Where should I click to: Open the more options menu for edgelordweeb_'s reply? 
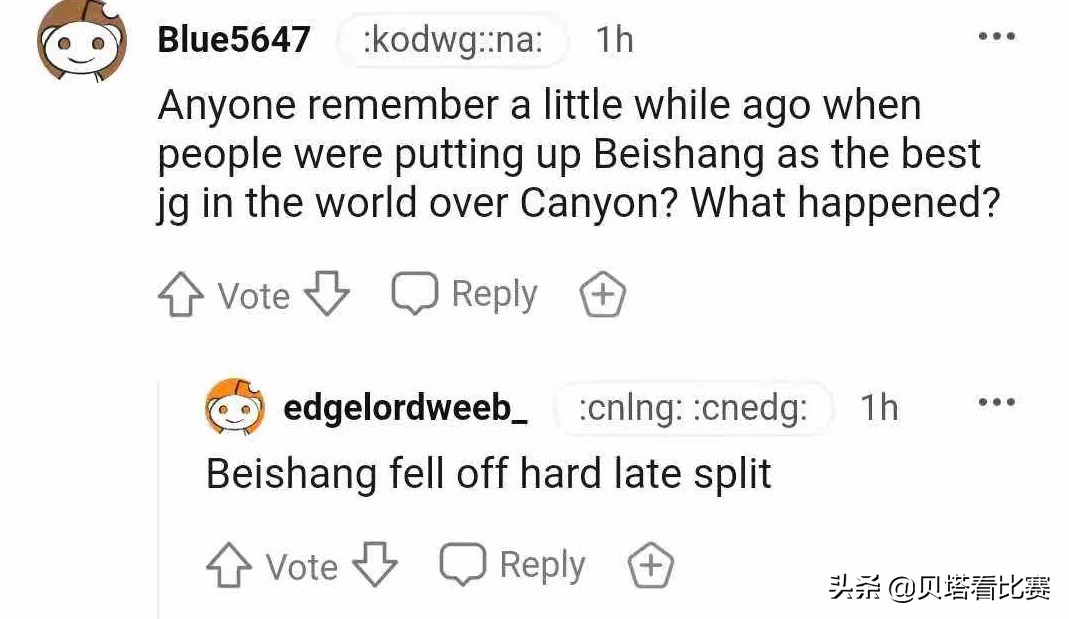coord(996,403)
